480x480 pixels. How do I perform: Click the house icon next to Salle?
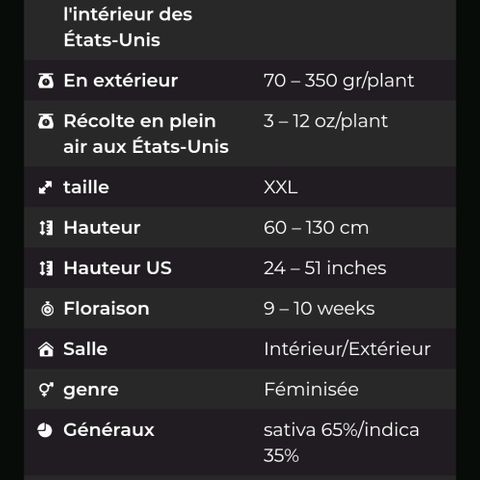point(46,349)
